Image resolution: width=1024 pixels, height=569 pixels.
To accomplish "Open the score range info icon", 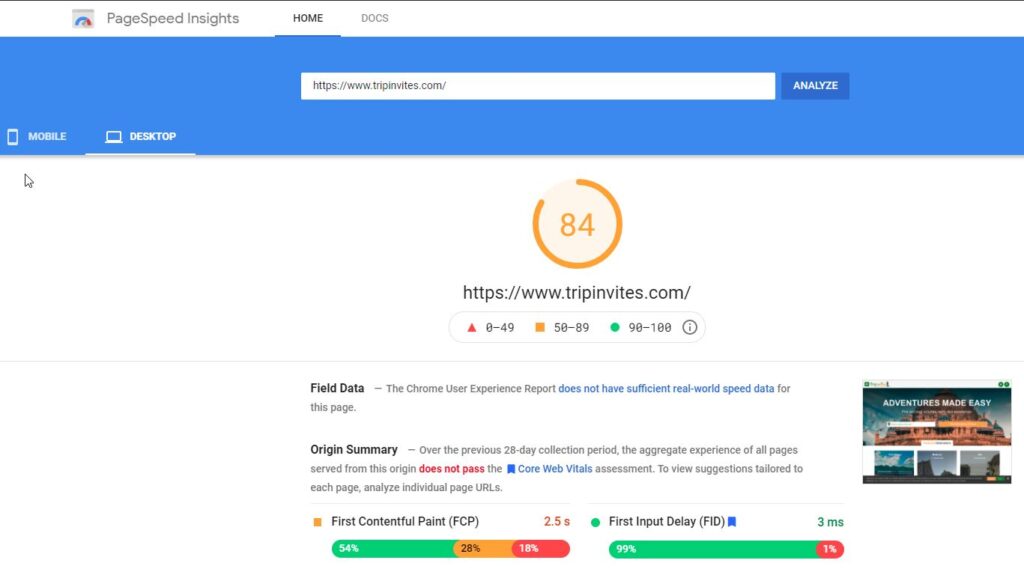I will (690, 327).
